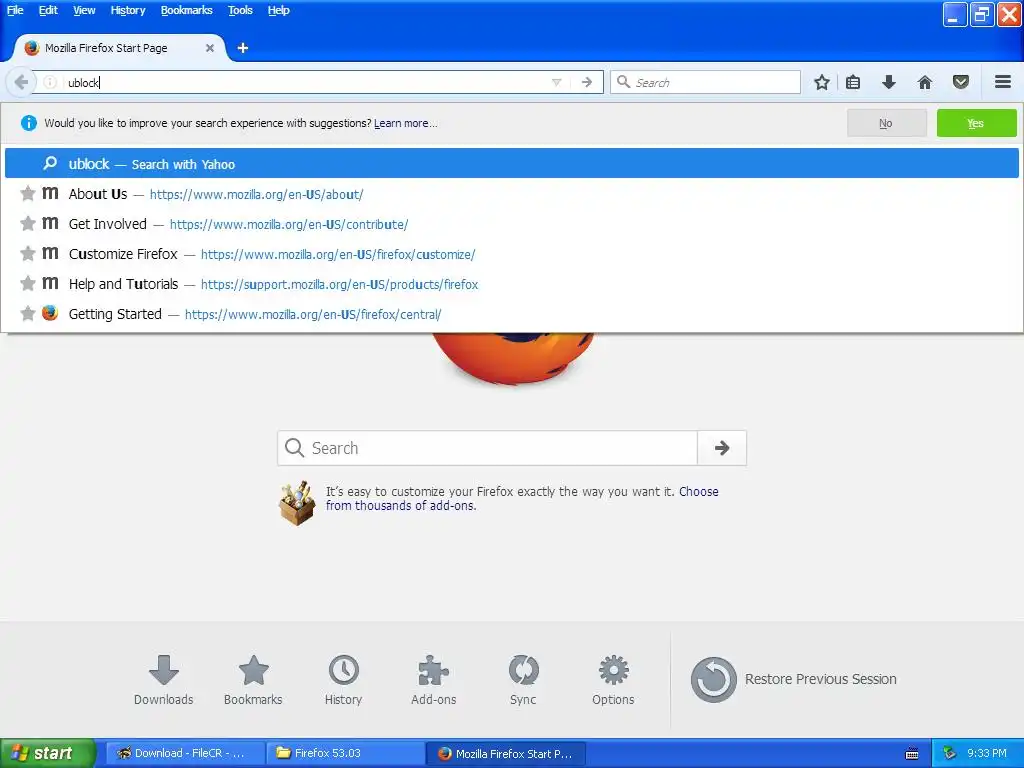
Task: Click Restore Previous Session button
Action: coord(793,679)
